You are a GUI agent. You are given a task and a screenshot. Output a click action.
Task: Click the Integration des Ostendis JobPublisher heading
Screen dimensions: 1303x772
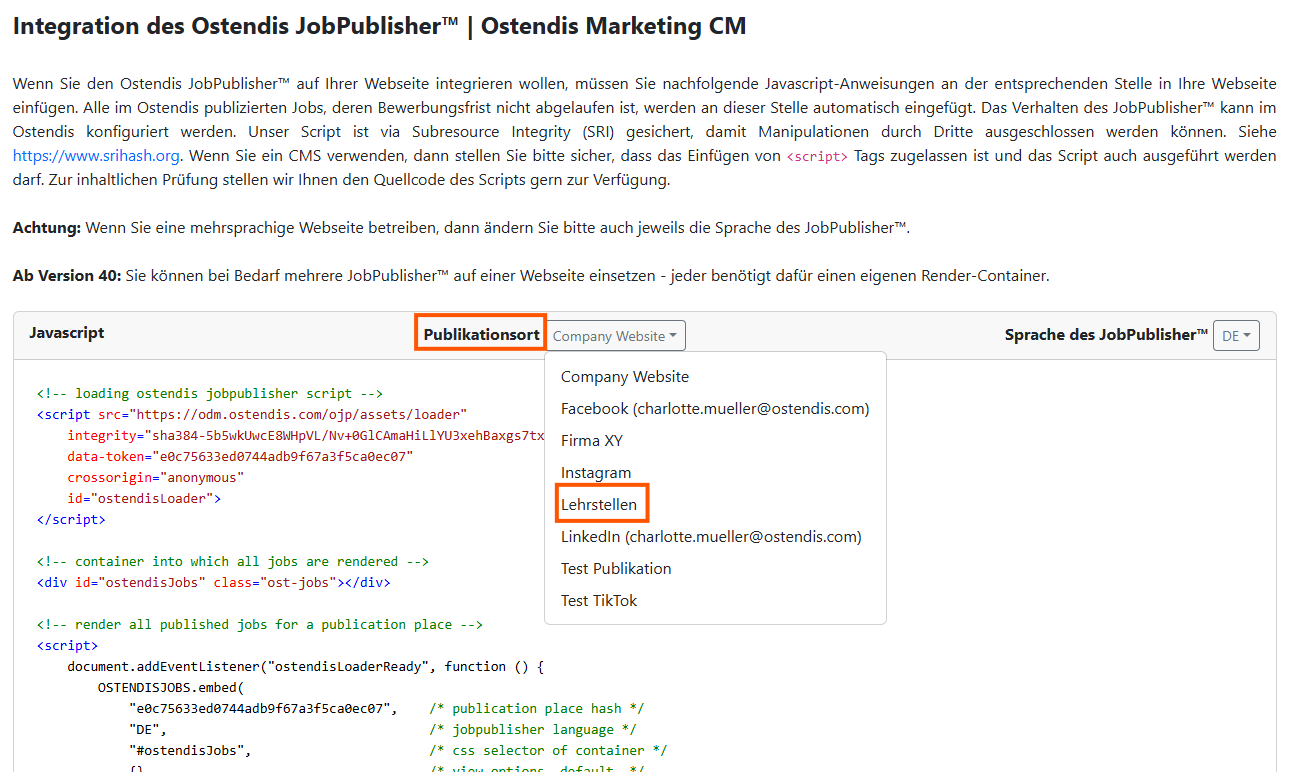379,26
